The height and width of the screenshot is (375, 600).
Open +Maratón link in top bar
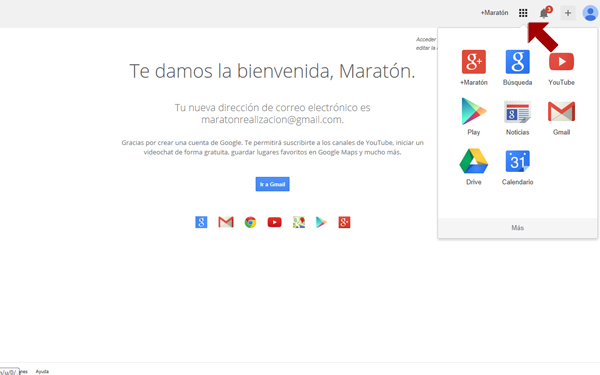[x=494, y=13]
